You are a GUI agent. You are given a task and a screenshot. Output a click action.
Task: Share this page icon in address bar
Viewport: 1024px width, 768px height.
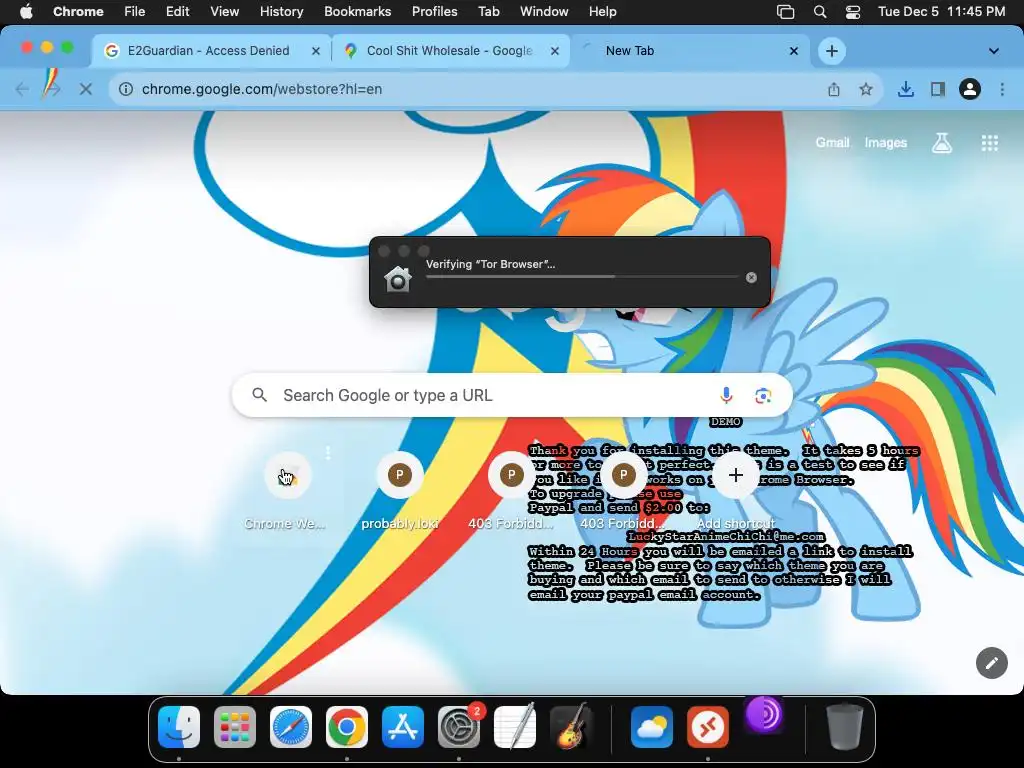click(834, 89)
